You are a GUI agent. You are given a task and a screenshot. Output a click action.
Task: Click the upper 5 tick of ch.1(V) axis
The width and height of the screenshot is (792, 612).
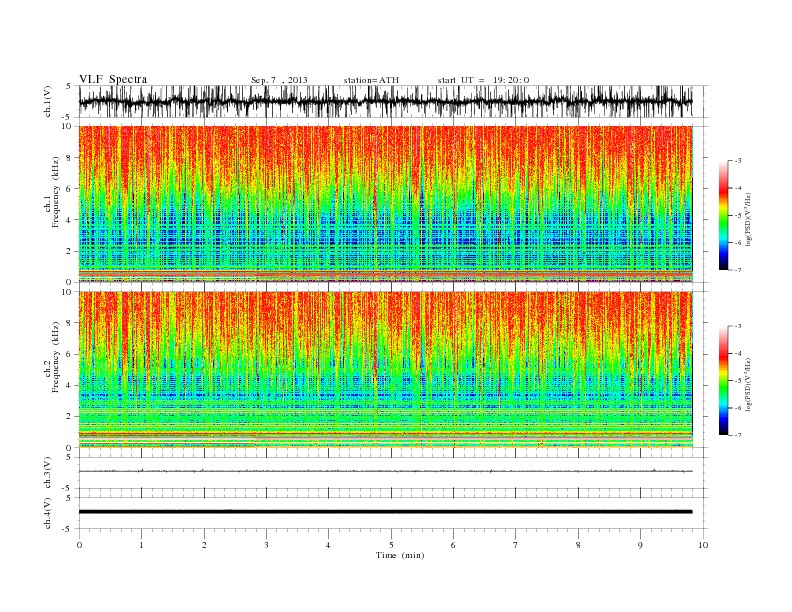69,86
